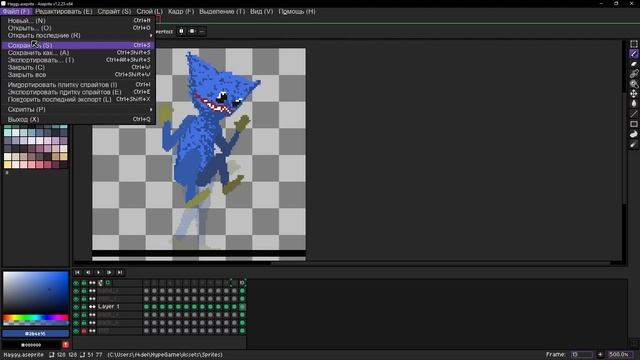Viewport: 640px width, 360px height.
Task: Click the Frame number input field
Action: point(582,354)
